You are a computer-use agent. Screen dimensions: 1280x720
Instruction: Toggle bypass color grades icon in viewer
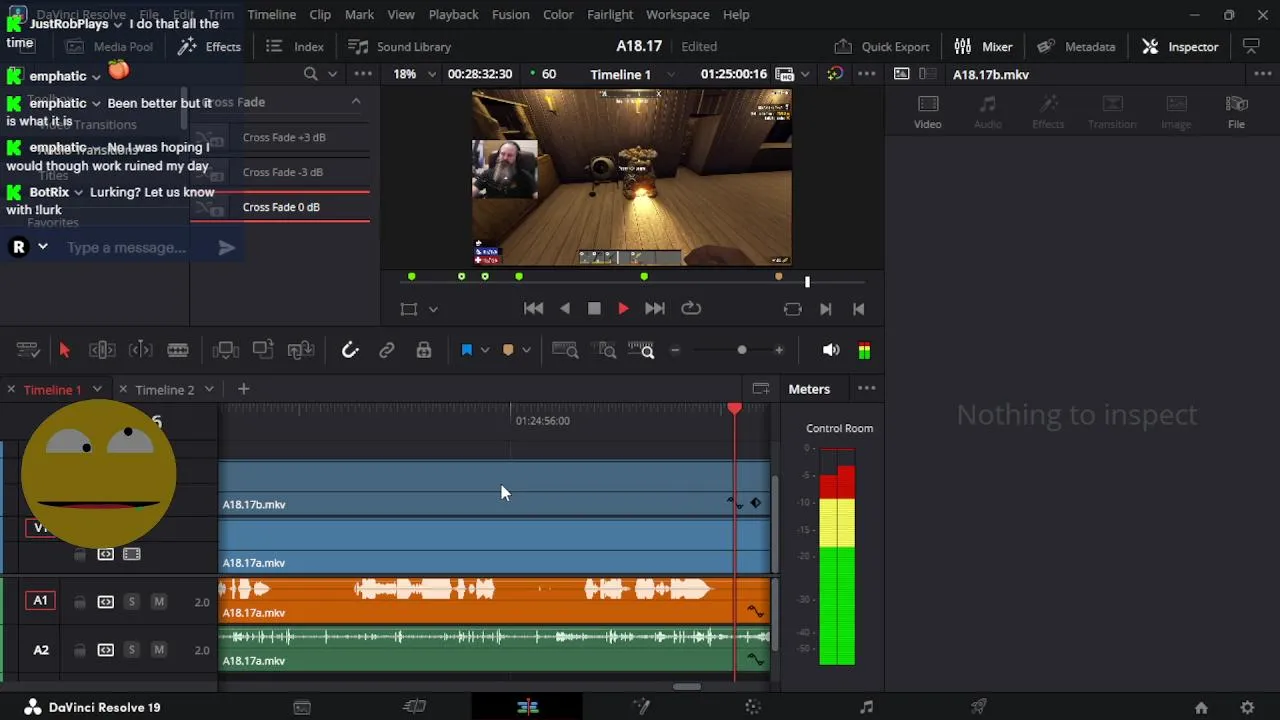[x=835, y=74]
